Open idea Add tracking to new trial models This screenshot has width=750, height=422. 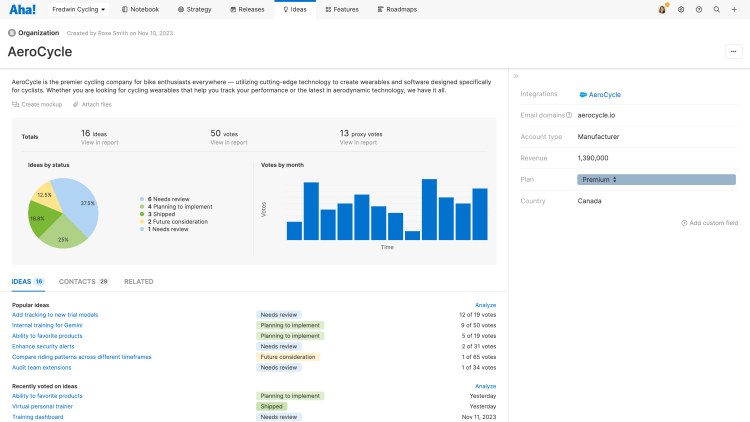tap(55, 315)
